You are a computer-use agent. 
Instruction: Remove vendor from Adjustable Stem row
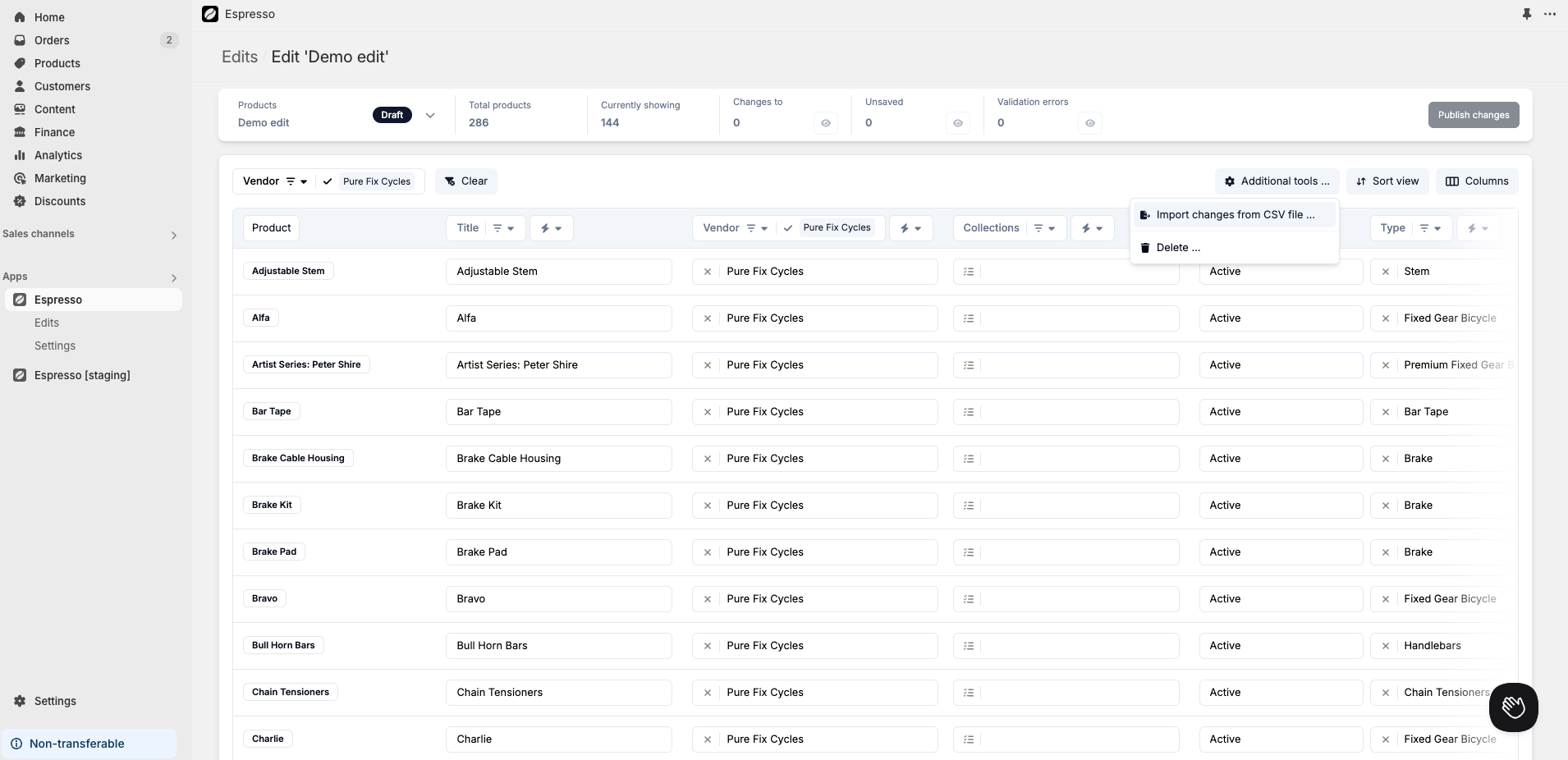pos(708,272)
